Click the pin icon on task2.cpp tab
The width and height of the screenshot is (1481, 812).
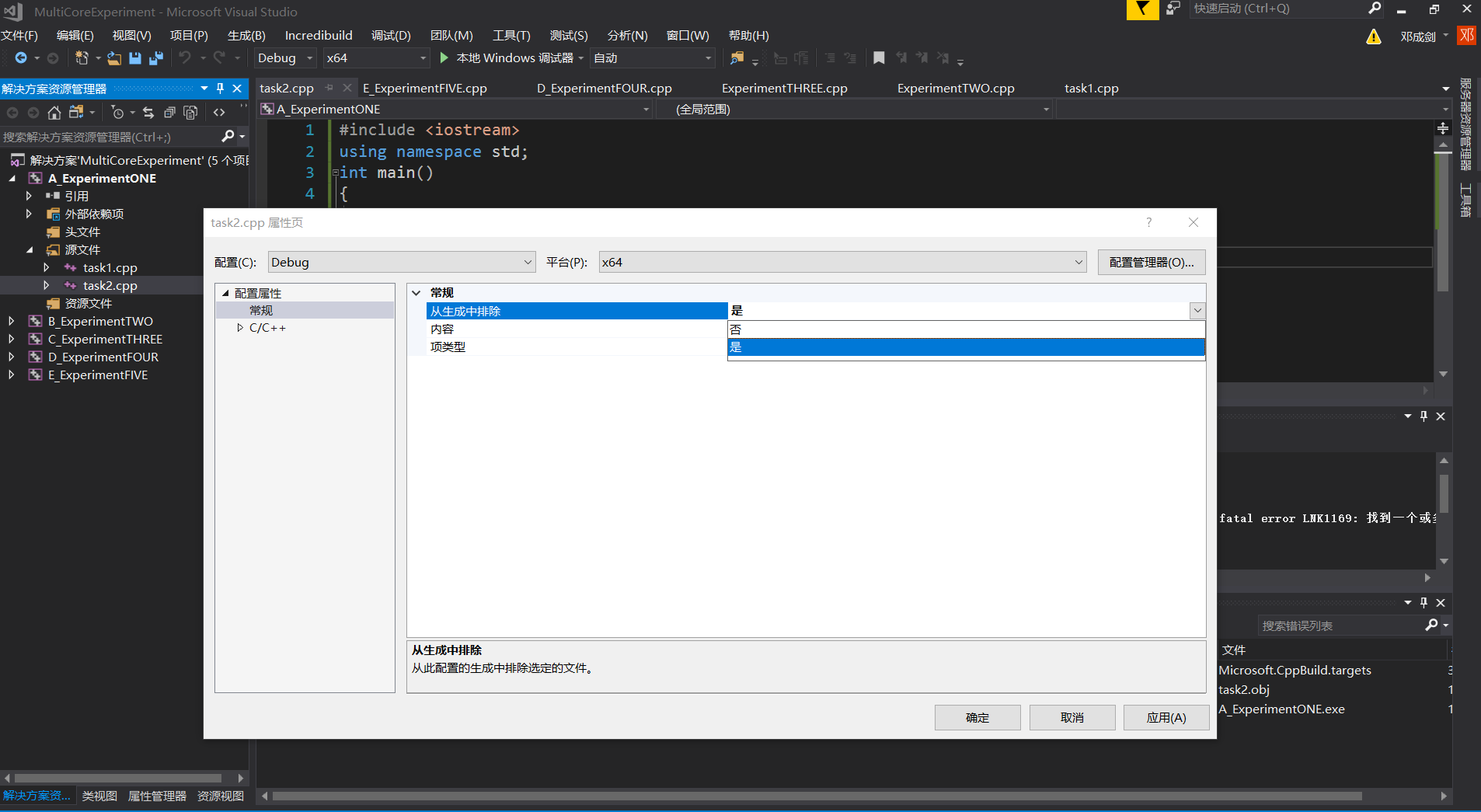(x=329, y=88)
